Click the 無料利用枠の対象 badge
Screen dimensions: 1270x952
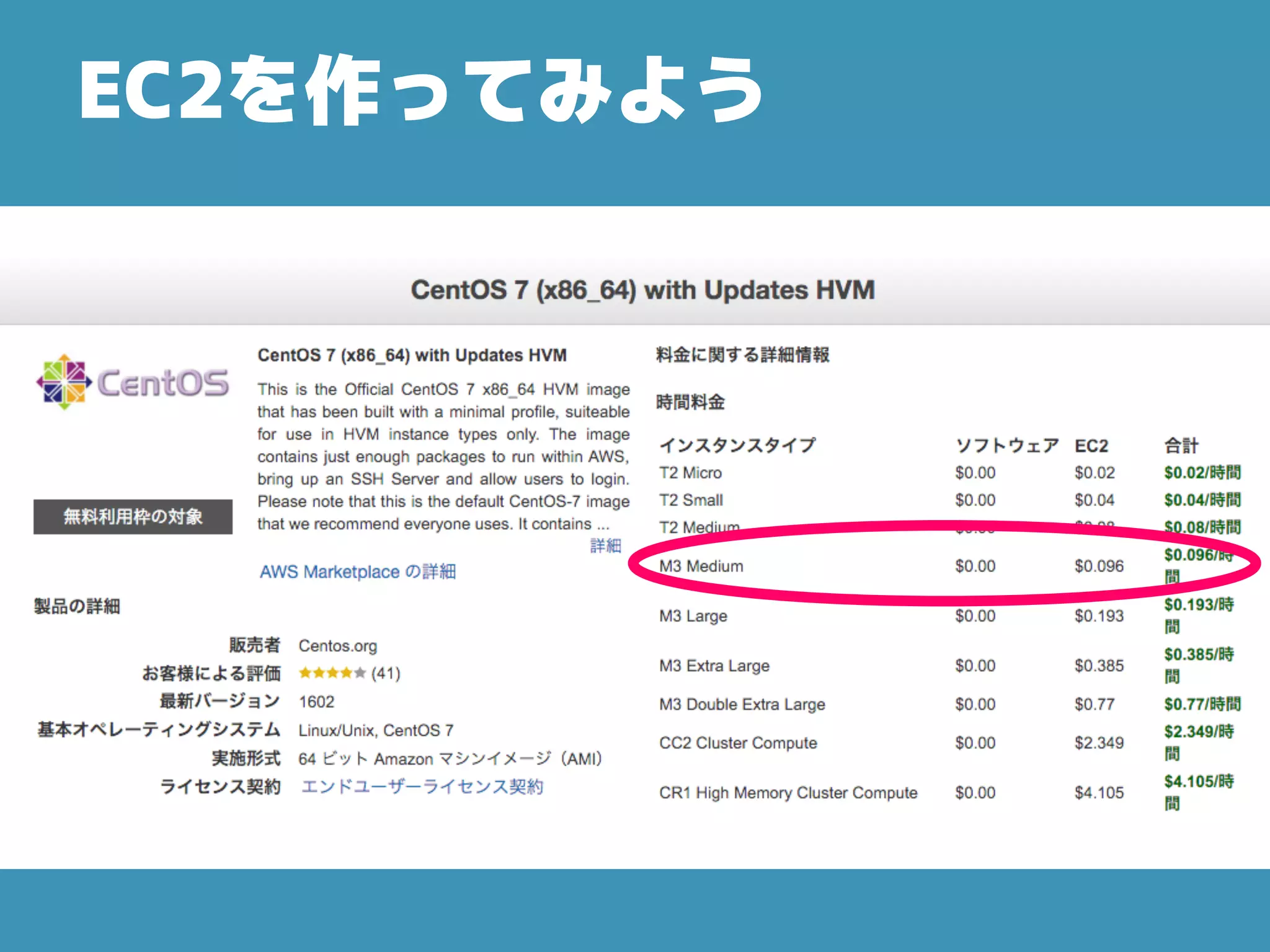coord(133,516)
